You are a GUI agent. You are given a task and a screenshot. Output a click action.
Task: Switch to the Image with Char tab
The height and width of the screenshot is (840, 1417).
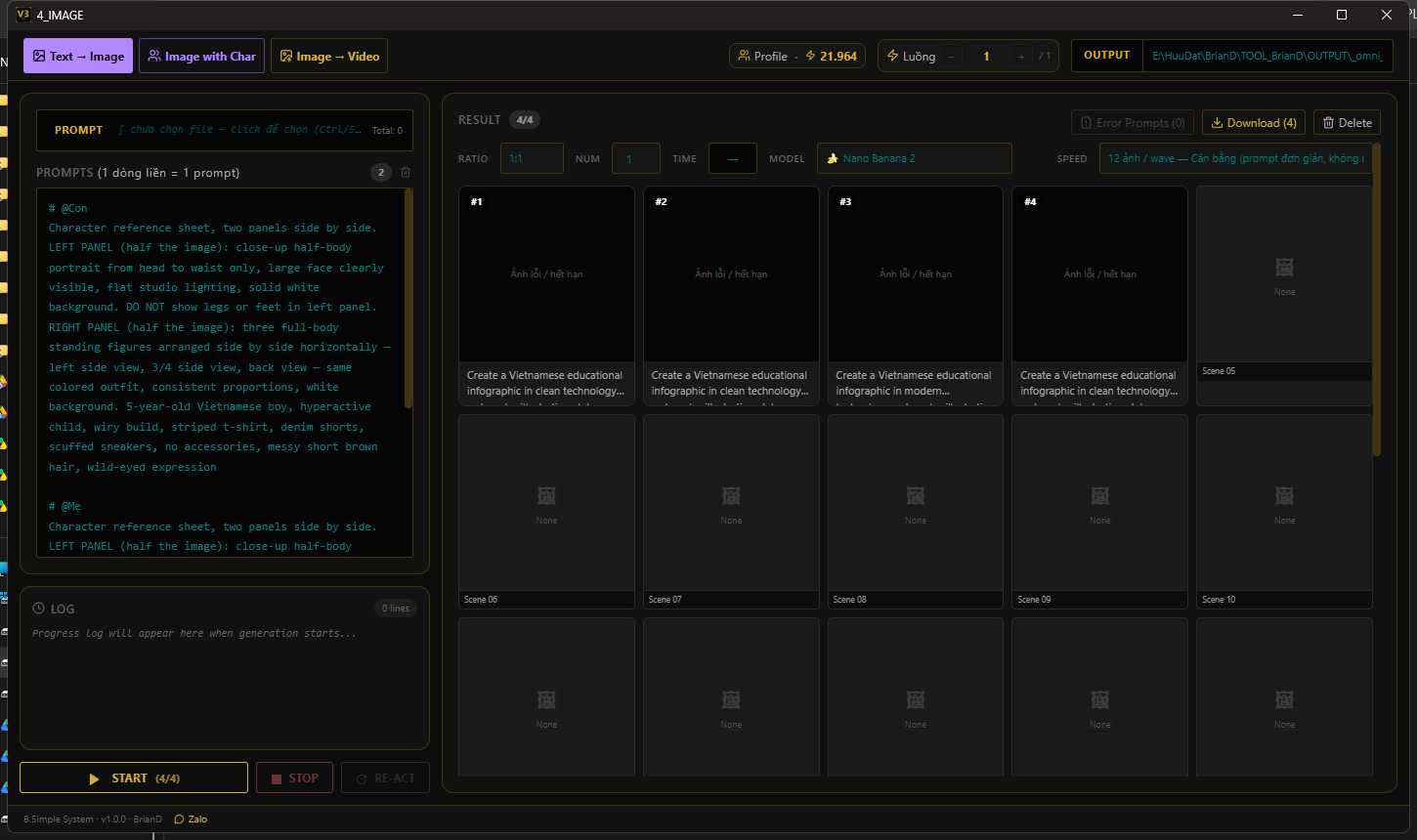point(201,56)
